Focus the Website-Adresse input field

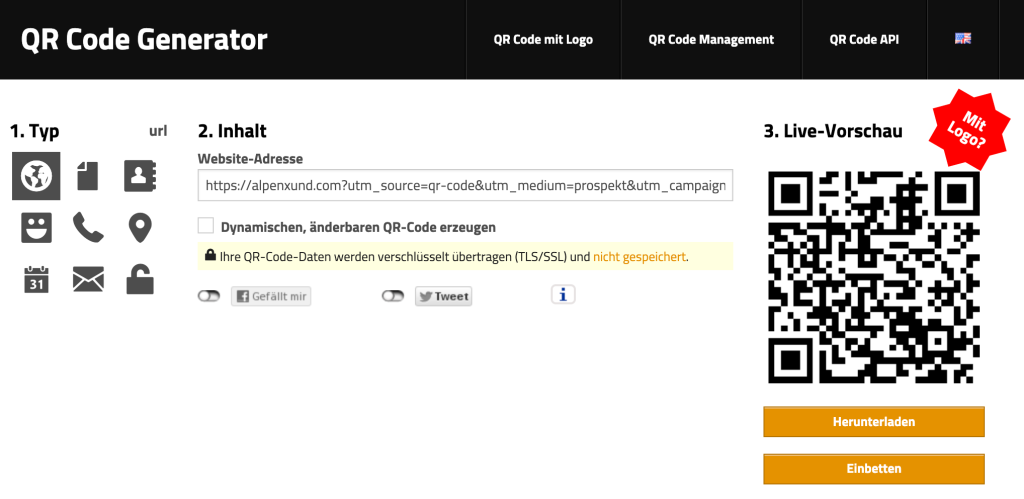[465, 186]
